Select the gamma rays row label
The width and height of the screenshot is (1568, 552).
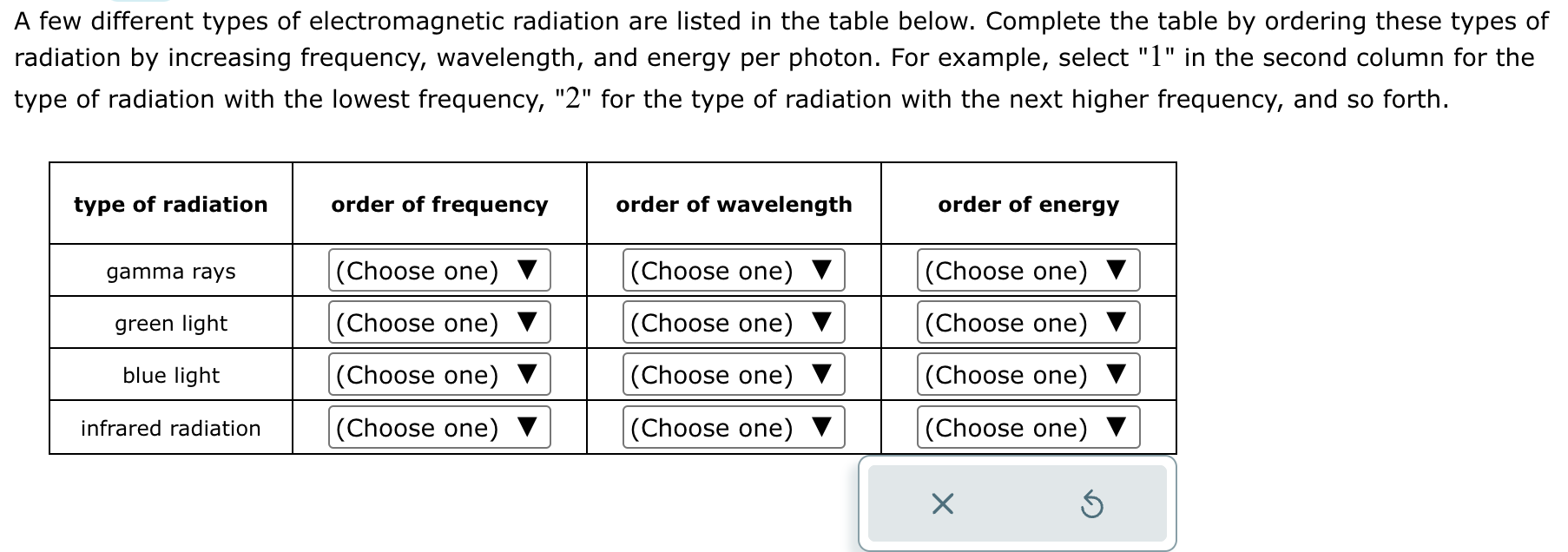coord(170,270)
